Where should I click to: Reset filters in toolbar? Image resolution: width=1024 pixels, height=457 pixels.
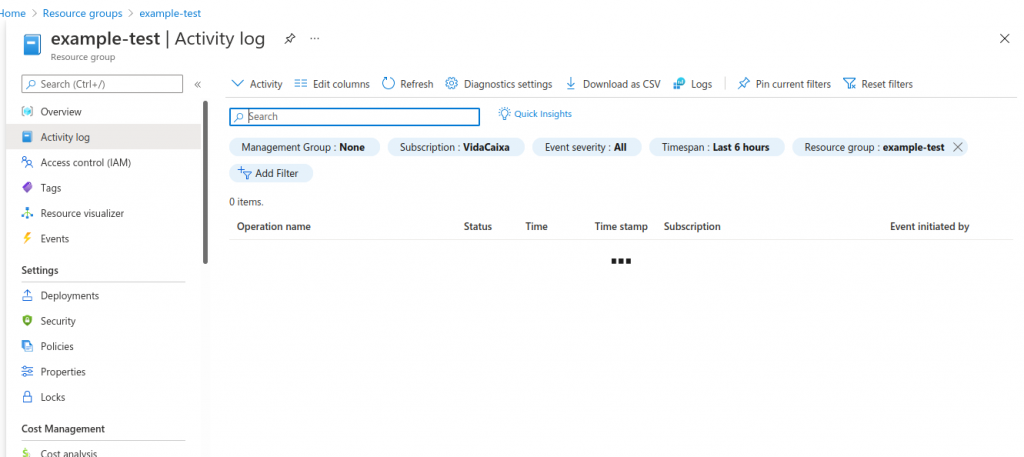tap(878, 84)
